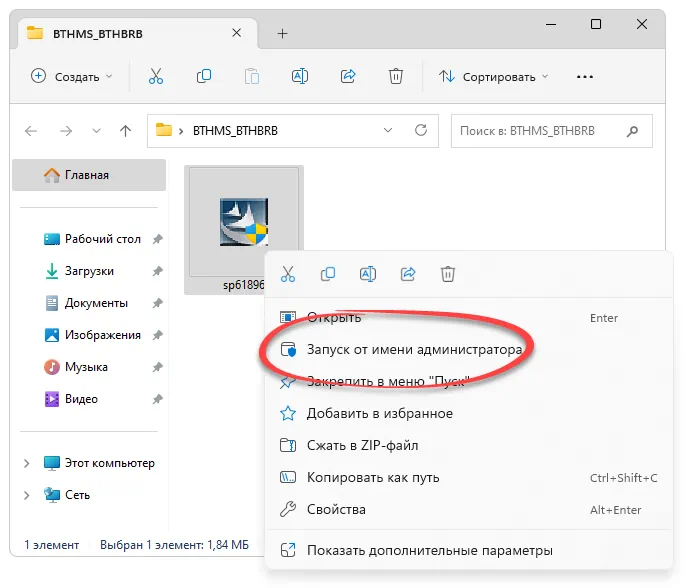Expand the address bar history chevron
This screenshot has height=588, width=687.
coord(388,130)
